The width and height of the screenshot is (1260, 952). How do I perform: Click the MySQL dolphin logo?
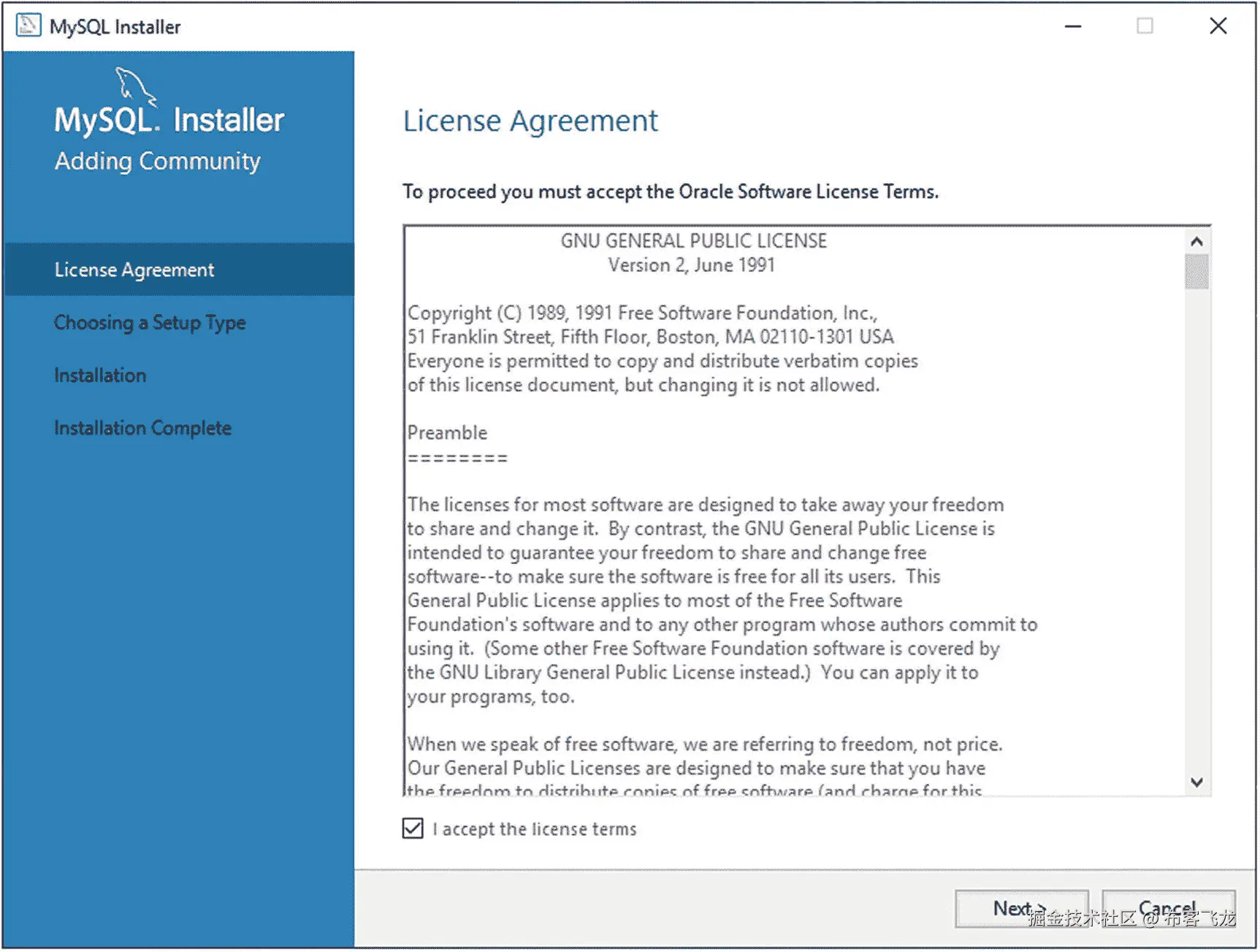[135, 85]
